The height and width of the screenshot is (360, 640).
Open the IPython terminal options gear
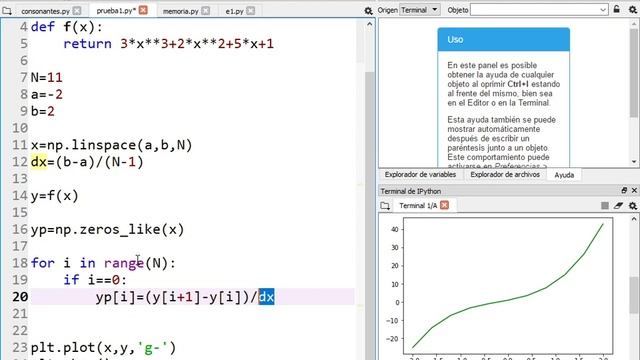[x=632, y=206]
